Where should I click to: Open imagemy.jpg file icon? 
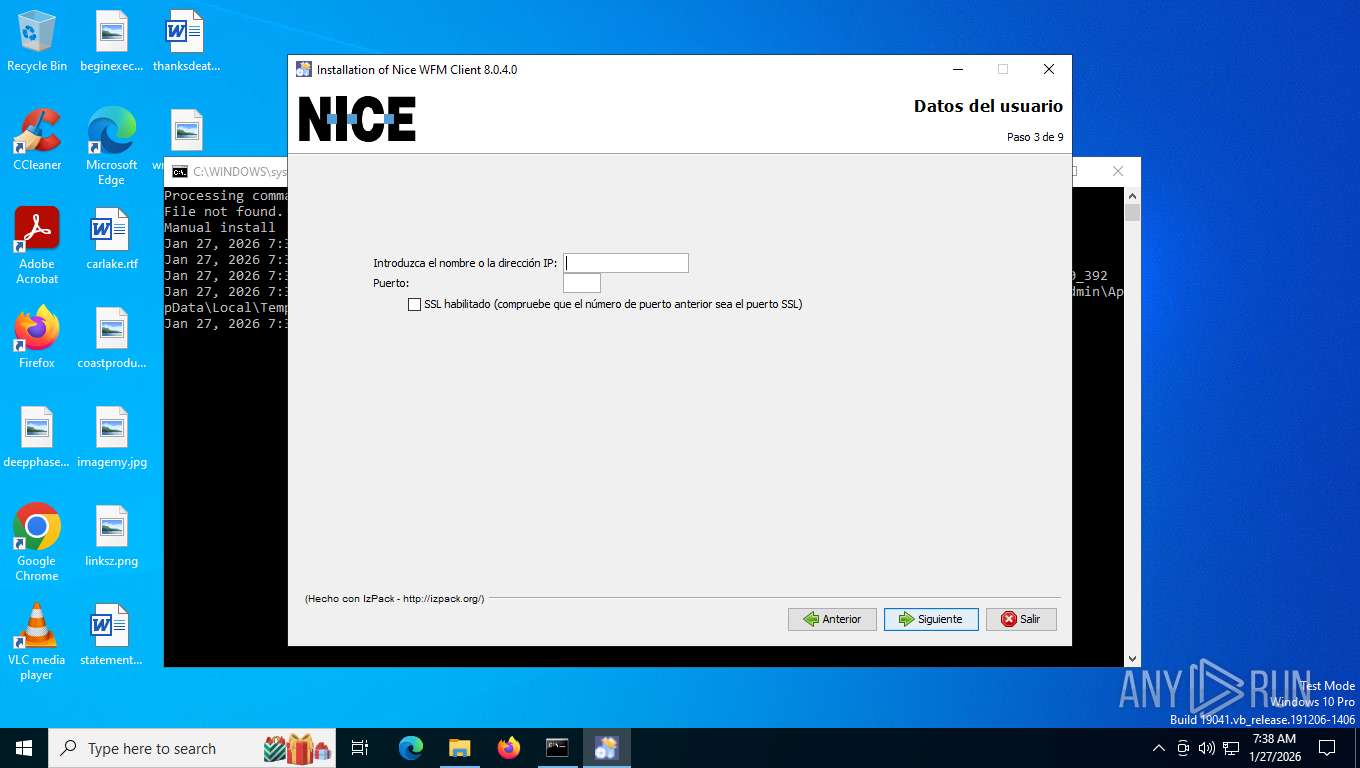click(x=111, y=437)
